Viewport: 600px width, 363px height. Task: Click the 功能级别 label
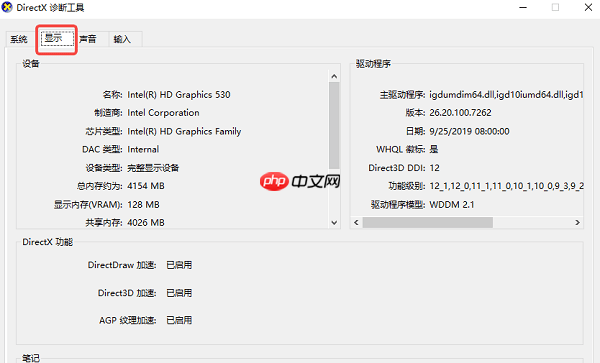407,186
